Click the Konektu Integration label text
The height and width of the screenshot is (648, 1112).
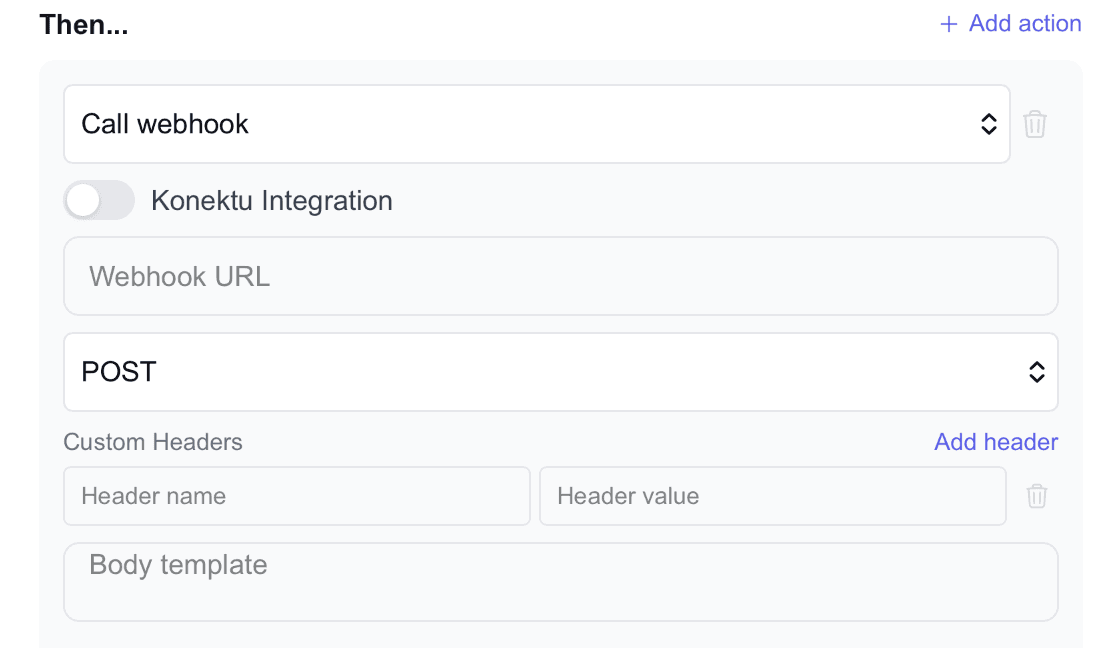pos(271,201)
